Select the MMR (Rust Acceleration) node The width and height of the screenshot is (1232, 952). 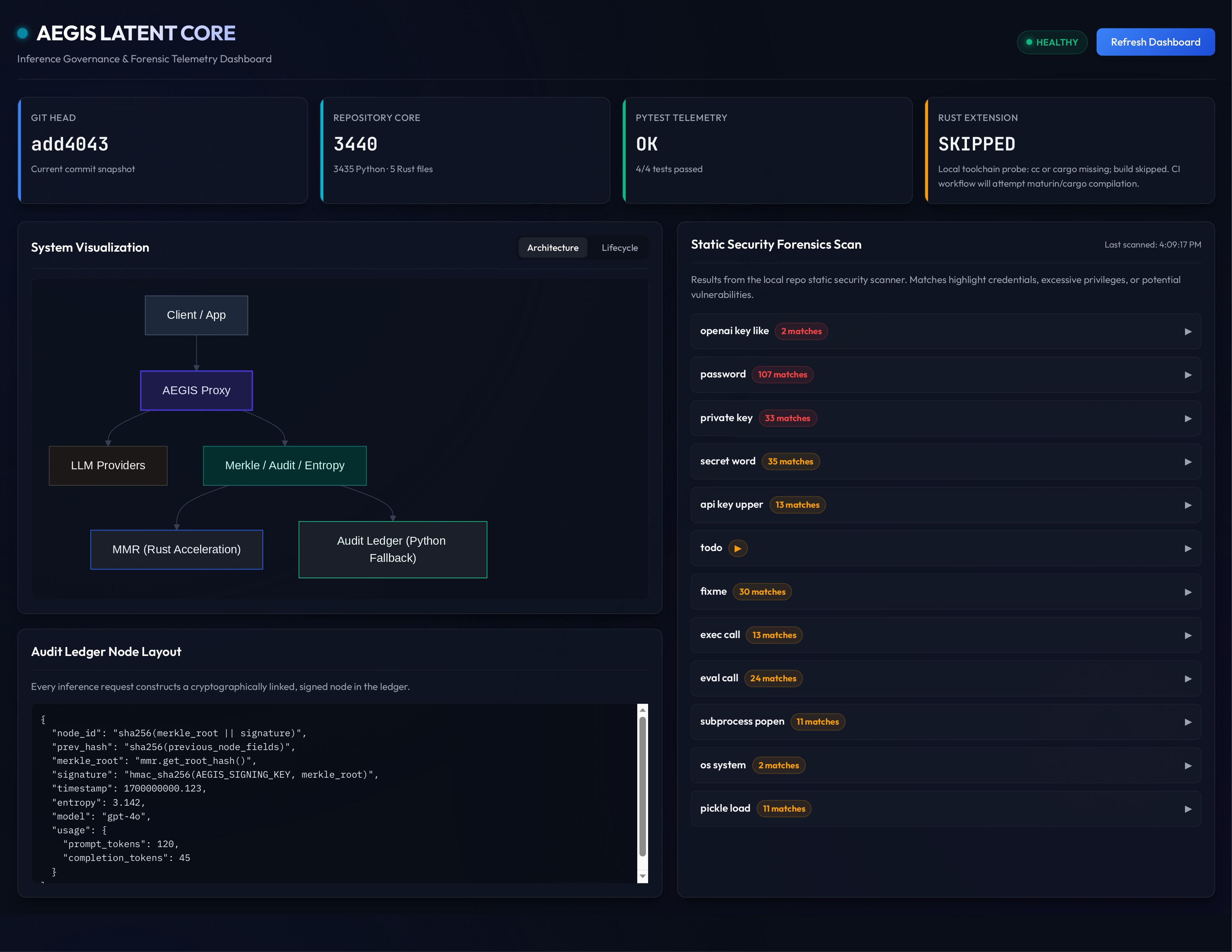point(177,550)
